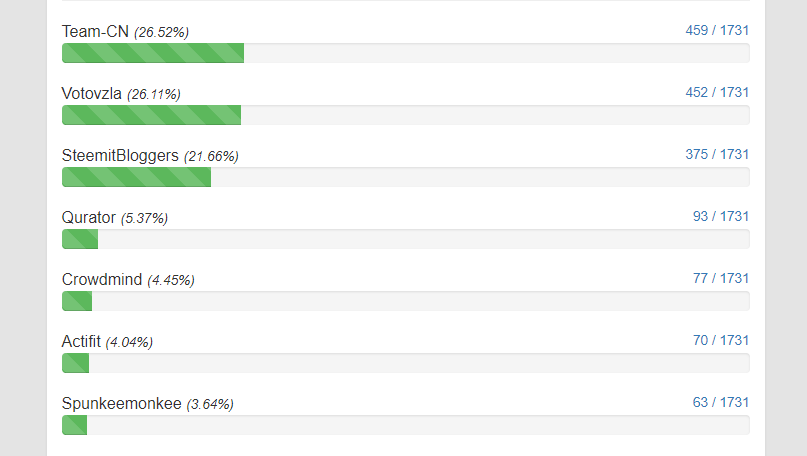Click the Qurator progress bar fill
This screenshot has height=456, width=807.
click(x=80, y=239)
